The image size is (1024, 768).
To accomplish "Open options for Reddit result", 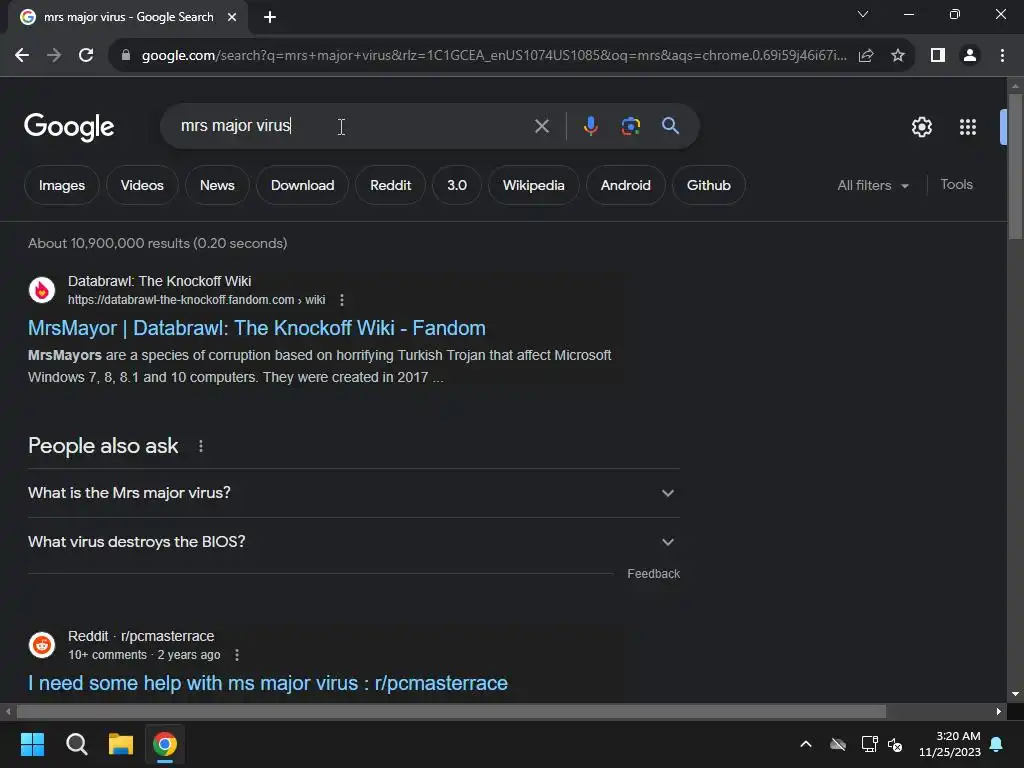I will pos(236,654).
